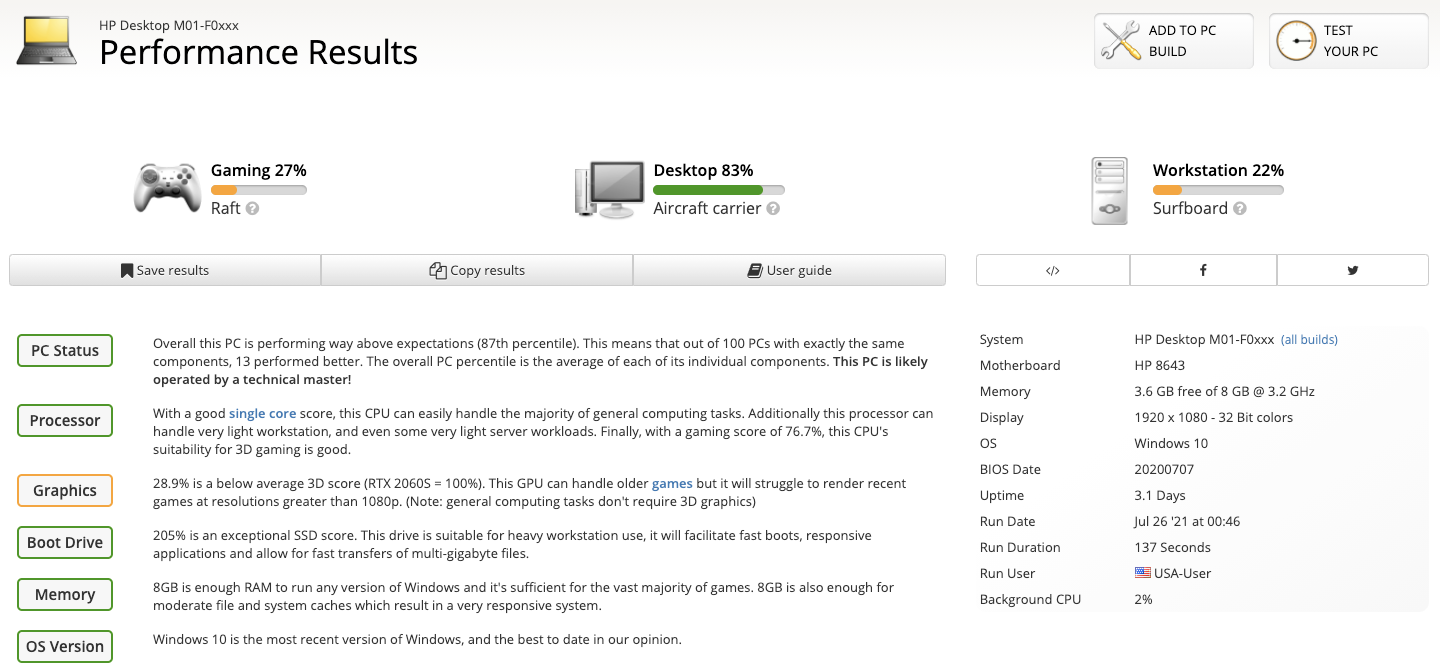The width and height of the screenshot is (1440, 670).
Task: Open help for Surfboard rating
Action: coord(1240,209)
